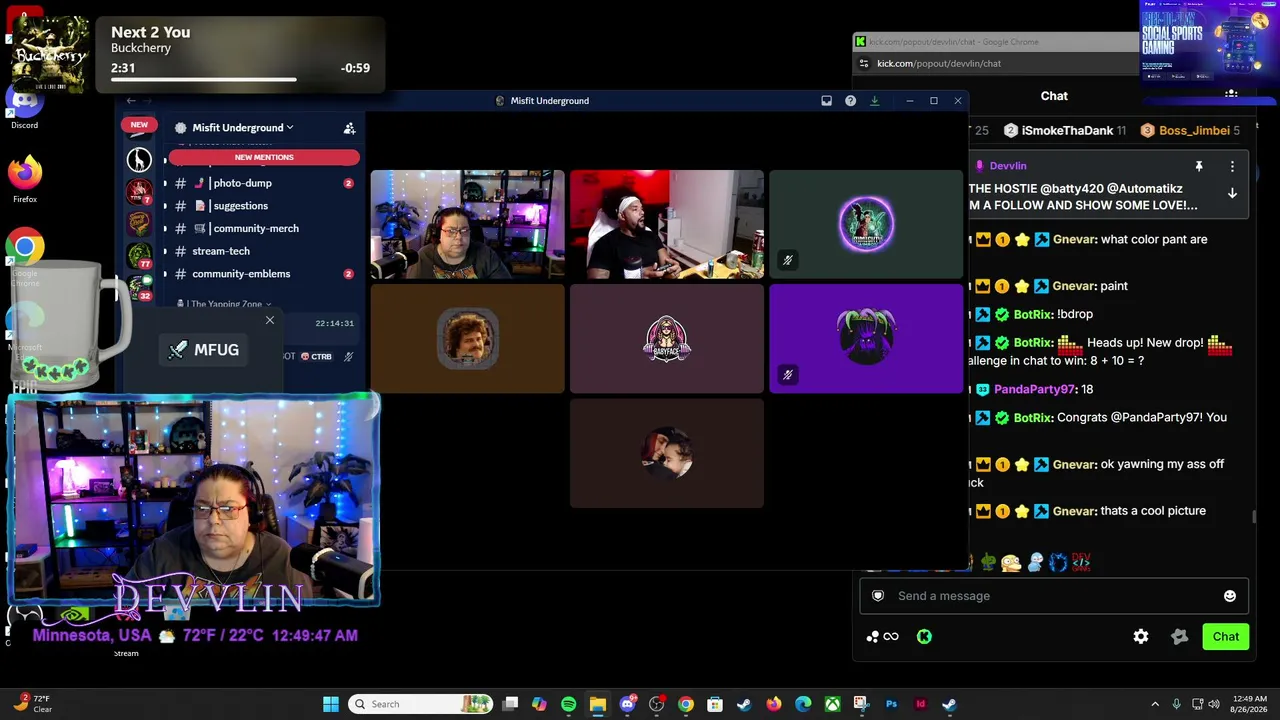The image size is (1280, 720).
Task: Open the emoji picker in Kick chat
Action: [1229, 596]
